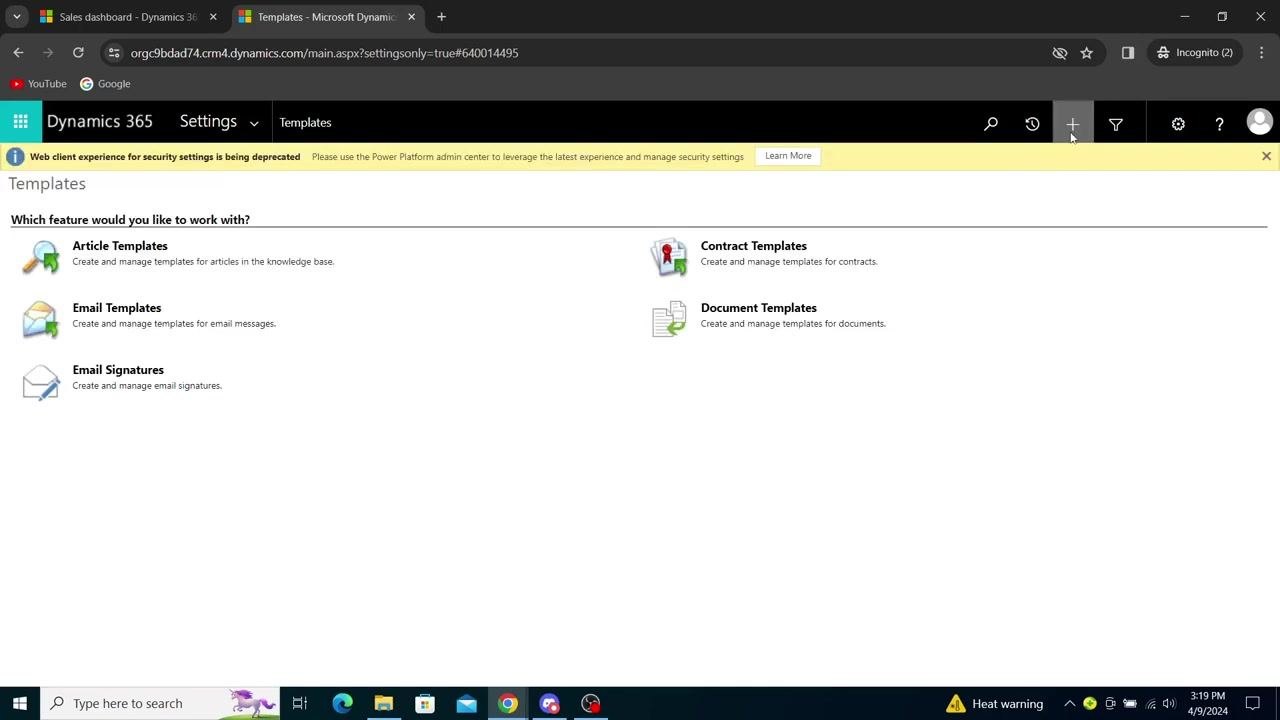Select the Templates browser tab
The height and width of the screenshot is (720, 1280).
coord(327,17)
